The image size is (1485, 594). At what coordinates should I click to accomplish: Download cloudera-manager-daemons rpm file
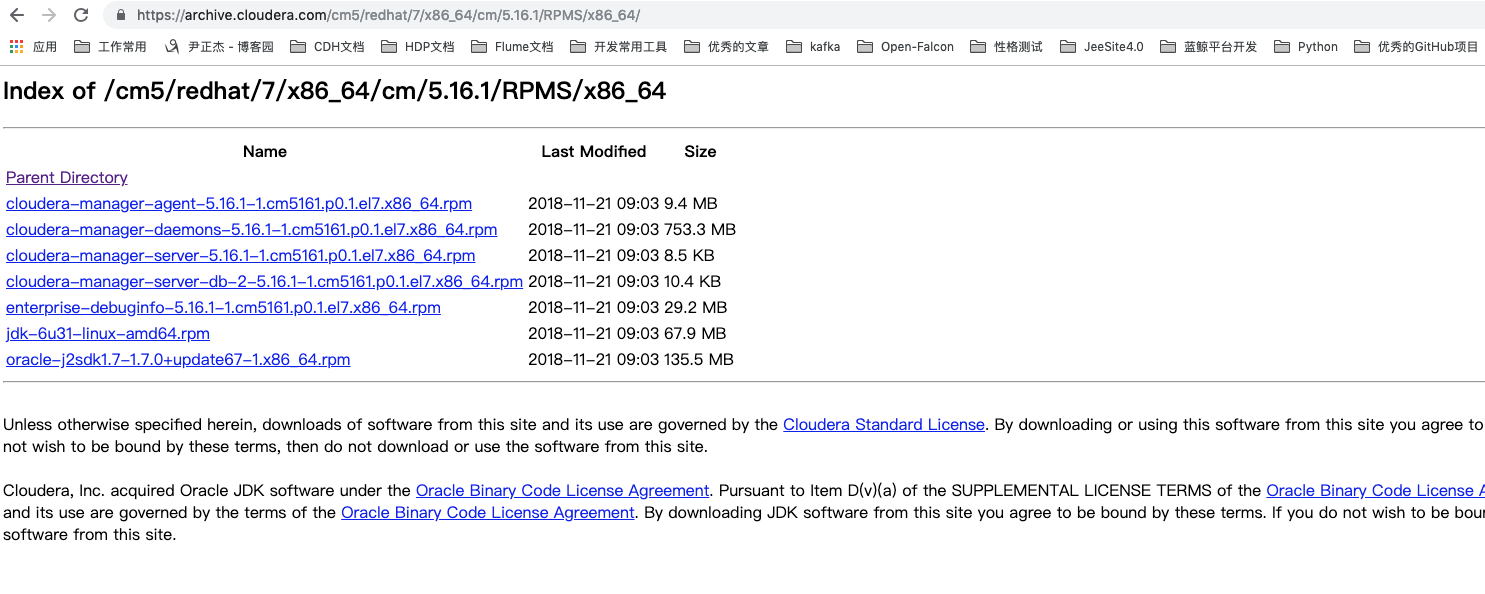pyautogui.click(x=251, y=229)
